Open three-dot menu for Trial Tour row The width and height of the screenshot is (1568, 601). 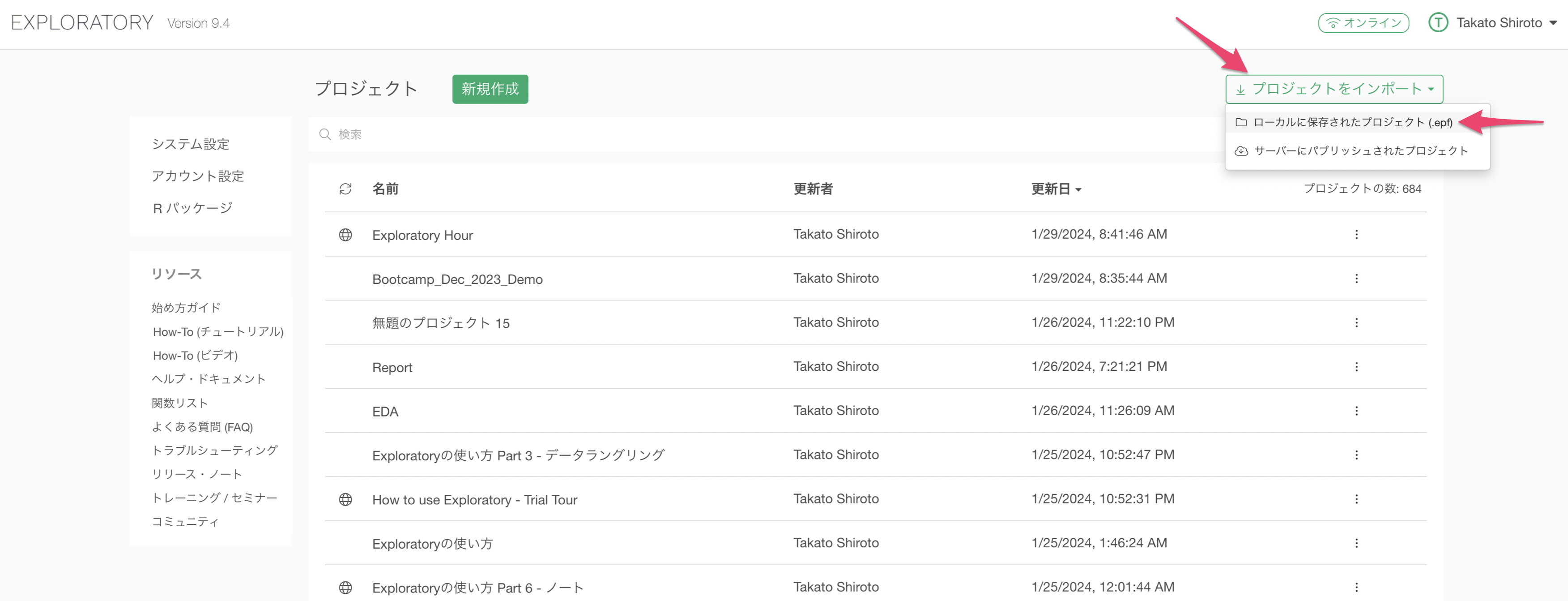click(x=1356, y=499)
